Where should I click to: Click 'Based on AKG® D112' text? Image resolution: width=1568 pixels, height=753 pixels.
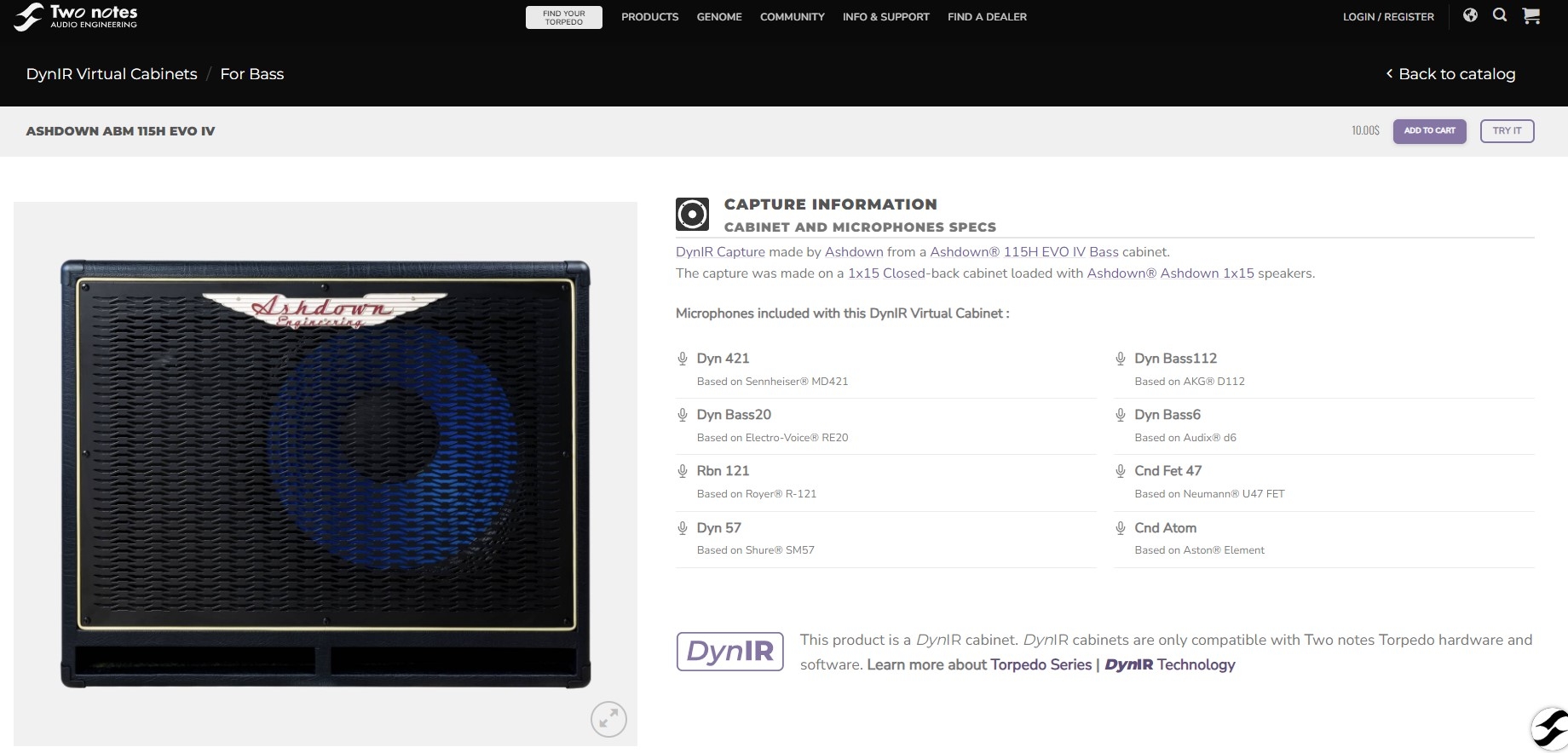pyautogui.click(x=1189, y=382)
